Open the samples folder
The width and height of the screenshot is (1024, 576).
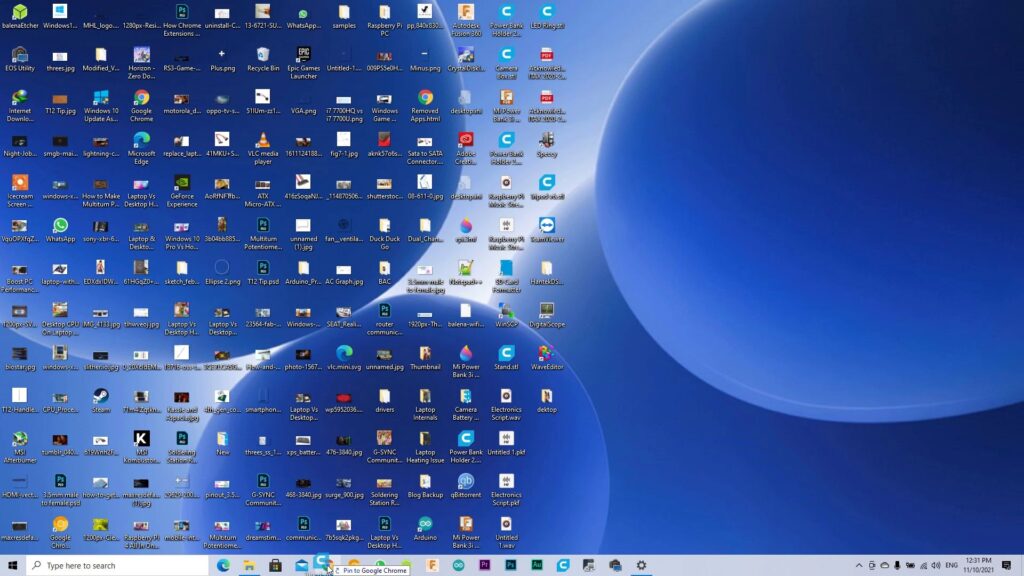(x=344, y=17)
